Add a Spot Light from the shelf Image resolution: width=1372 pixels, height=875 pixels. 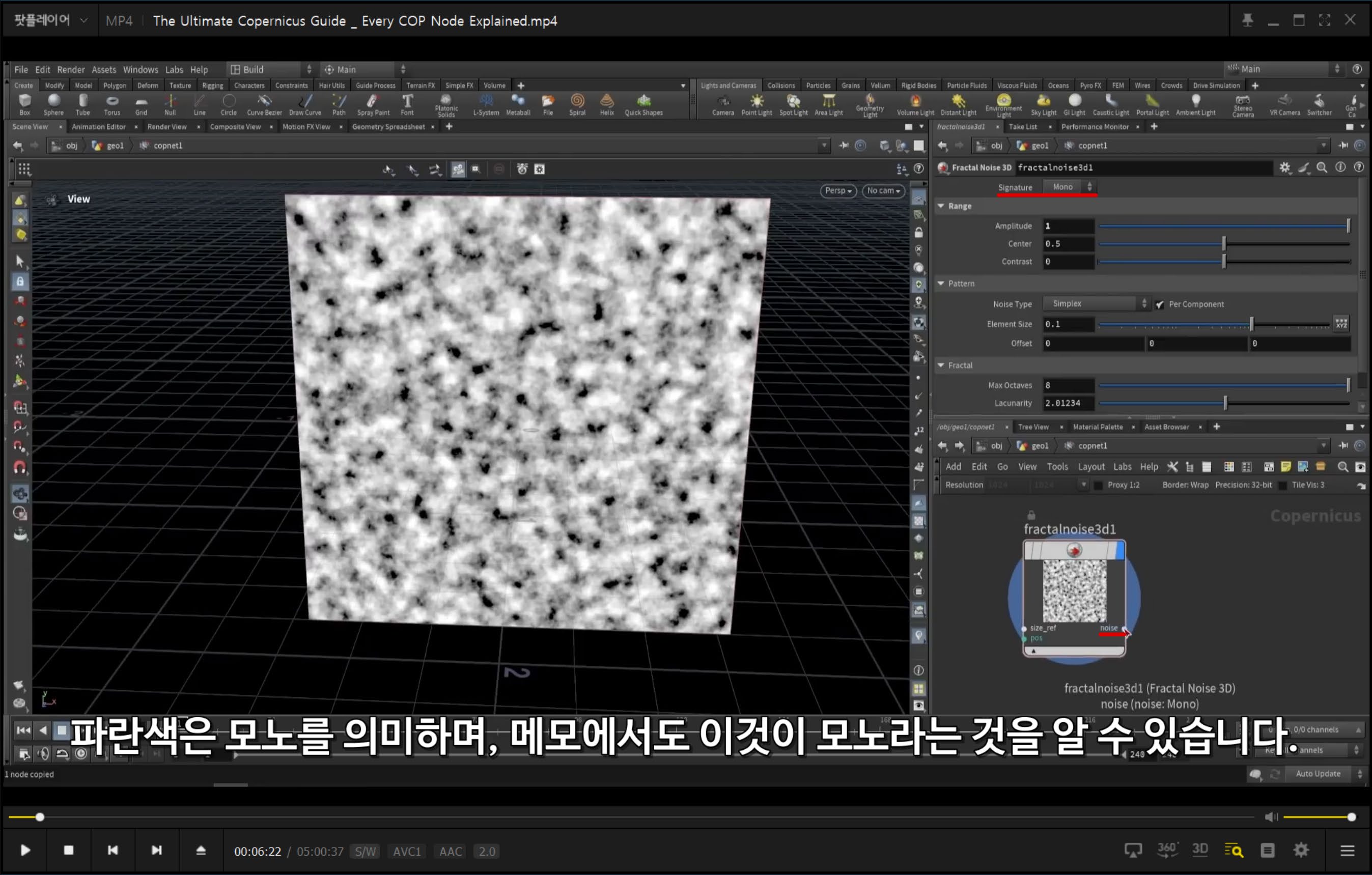point(794,105)
